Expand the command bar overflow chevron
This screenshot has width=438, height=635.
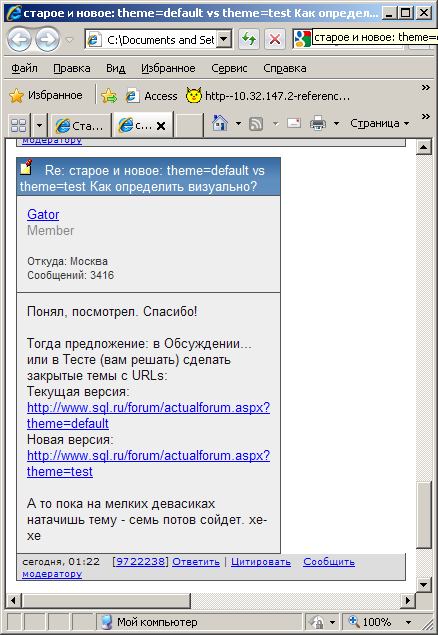pyautogui.click(x=425, y=116)
